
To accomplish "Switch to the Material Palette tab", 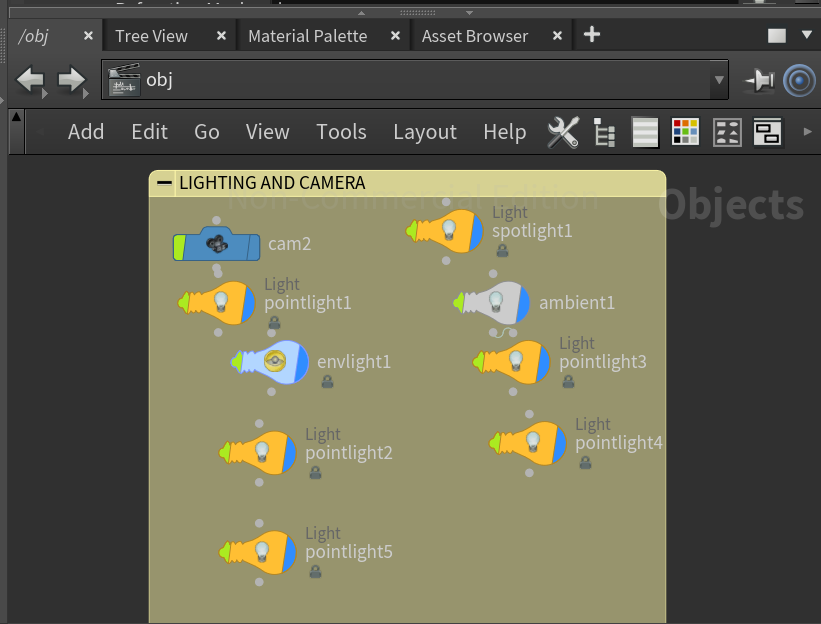I will point(307,36).
